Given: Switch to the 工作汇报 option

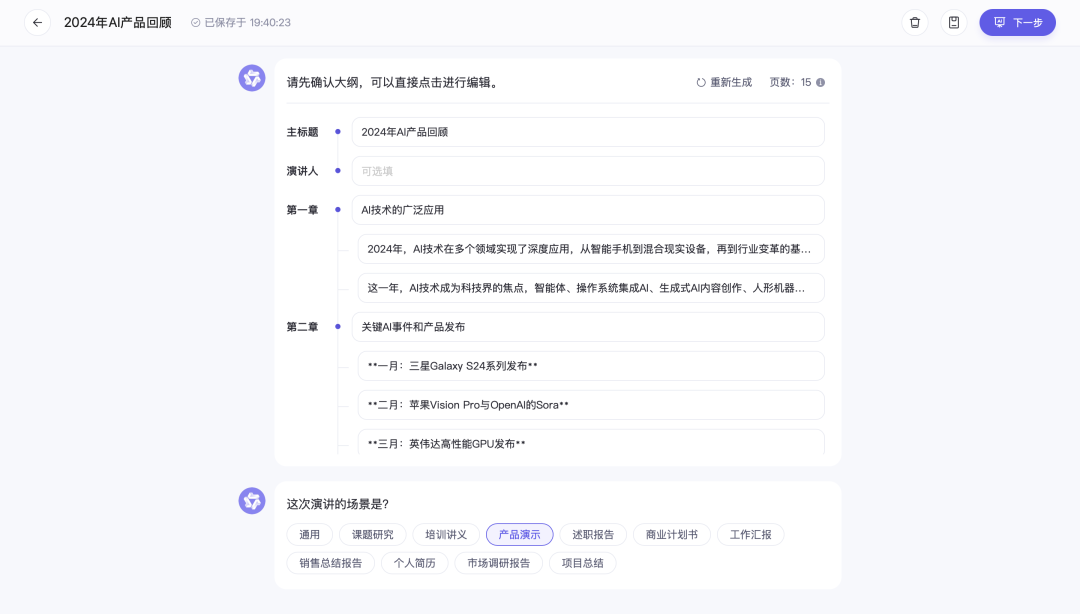Looking at the screenshot, I should click(751, 534).
